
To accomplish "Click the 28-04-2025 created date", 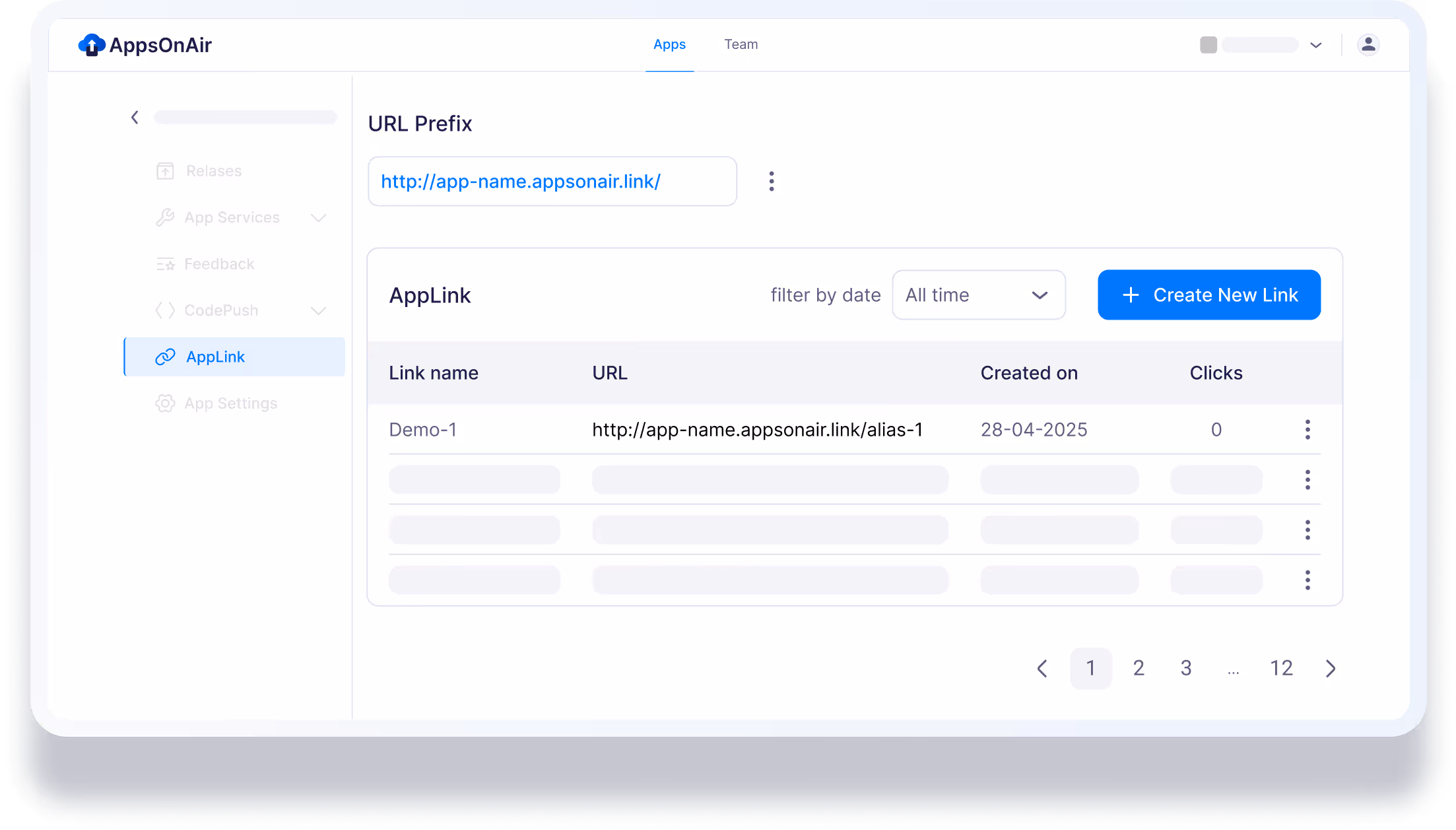I will pyautogui.click(x=1034, y=430).
